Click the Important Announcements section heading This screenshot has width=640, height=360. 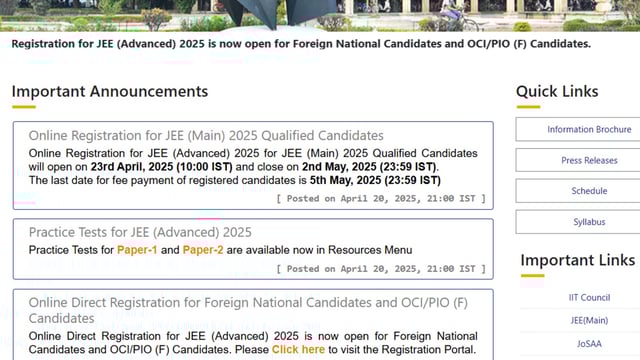point(110,91)
